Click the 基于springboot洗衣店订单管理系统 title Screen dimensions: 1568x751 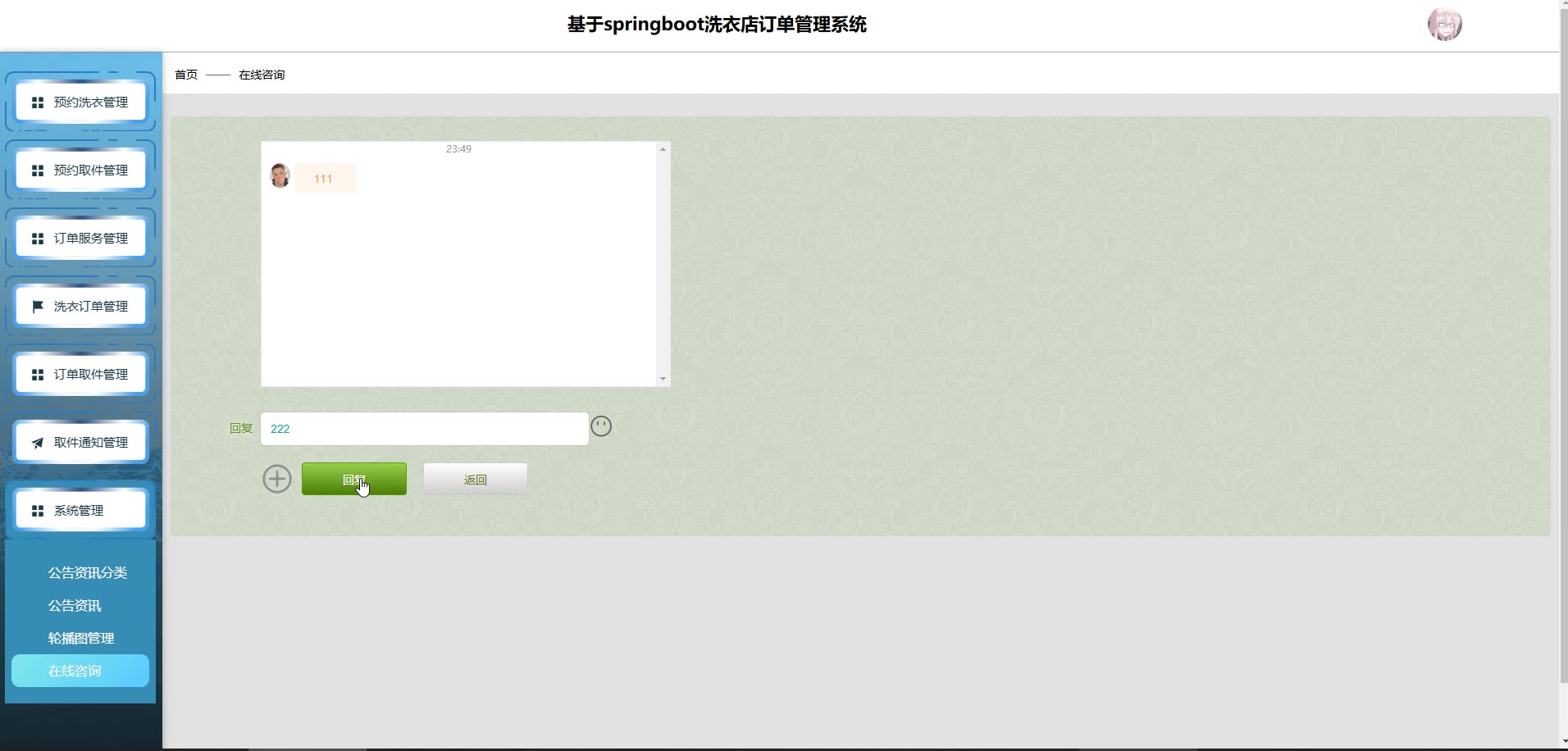pyautogui.click(x=717, y=25)
